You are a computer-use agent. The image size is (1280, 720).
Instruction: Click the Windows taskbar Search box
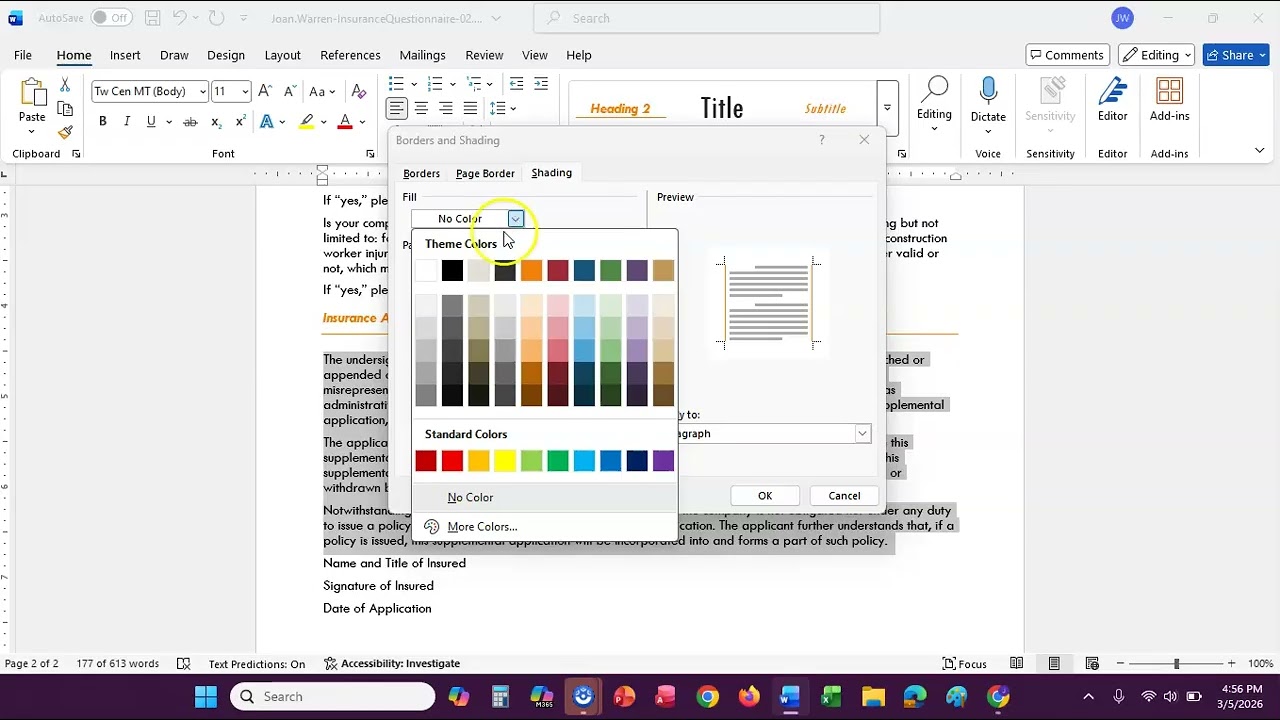[333, 697]
